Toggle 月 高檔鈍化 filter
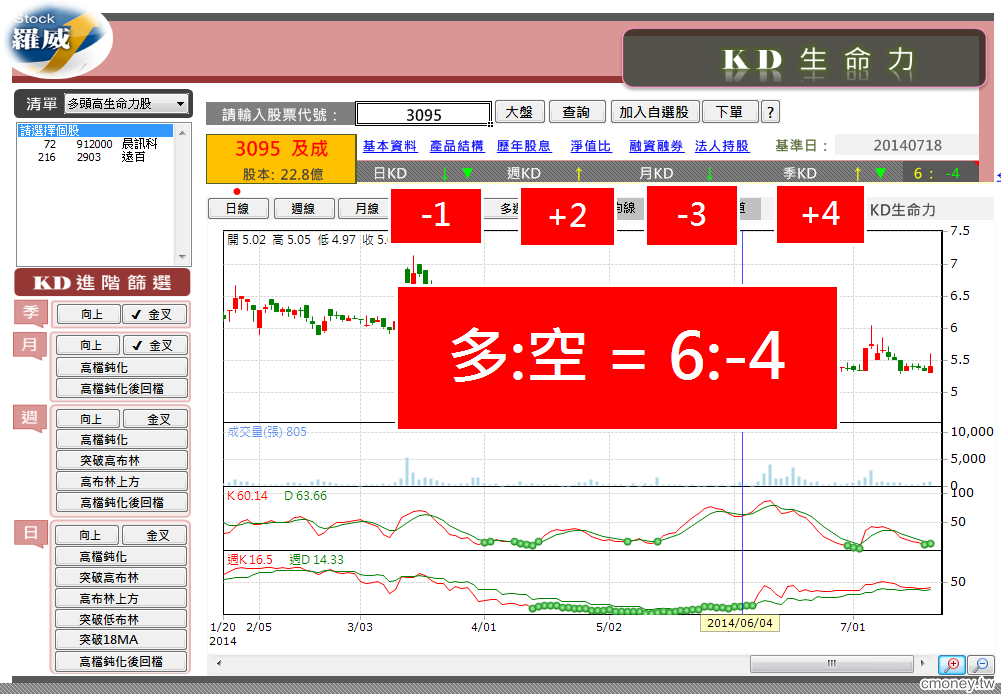The image size is (1001, 694). 122,367
